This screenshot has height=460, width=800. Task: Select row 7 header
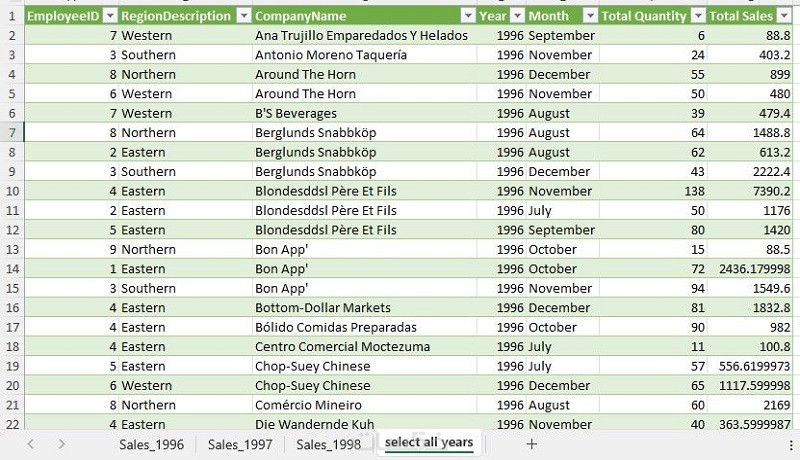11,133
